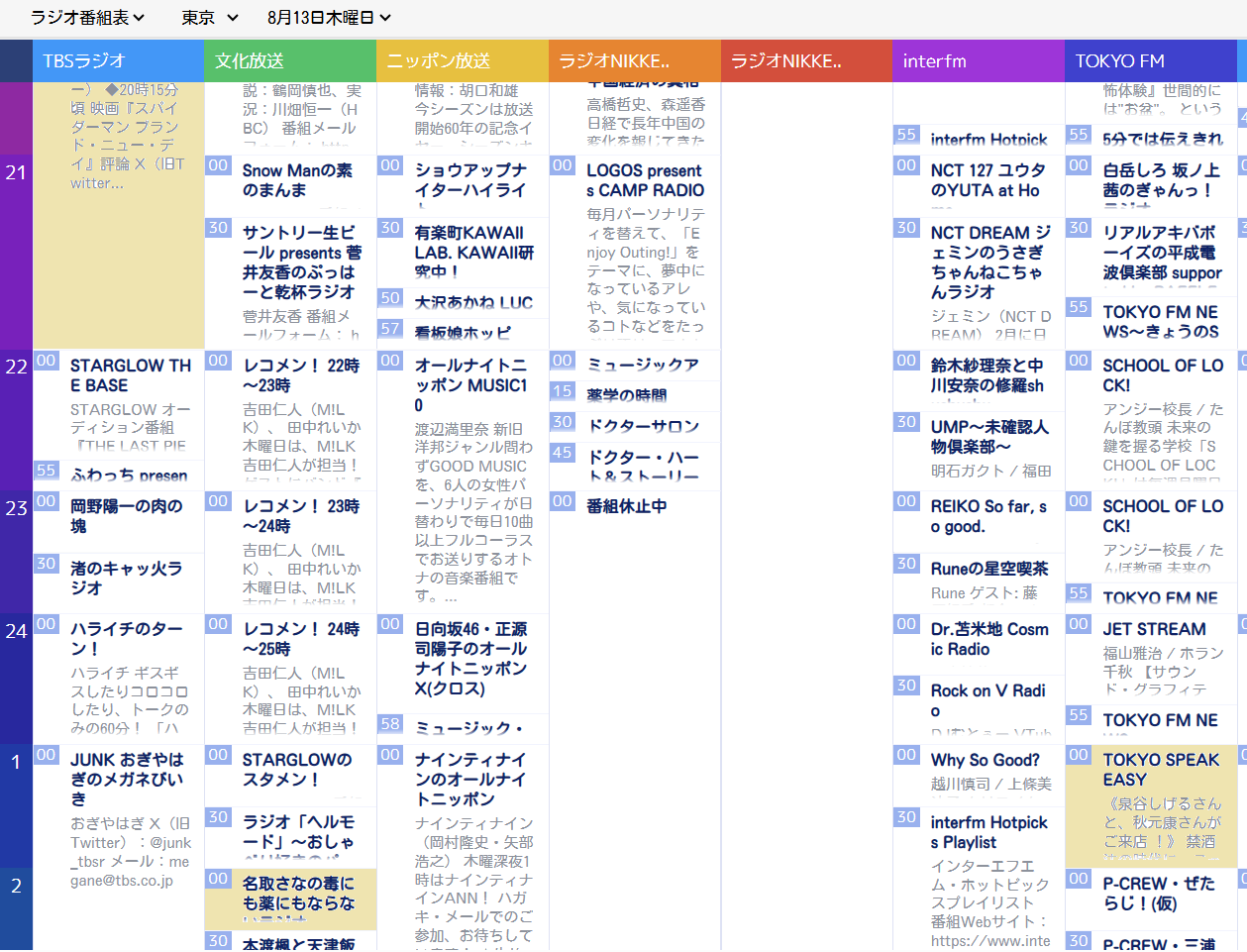Open 有楽町KAWAII LAB. program entry
Screen dimensions: 1247x952
[474, 252]
